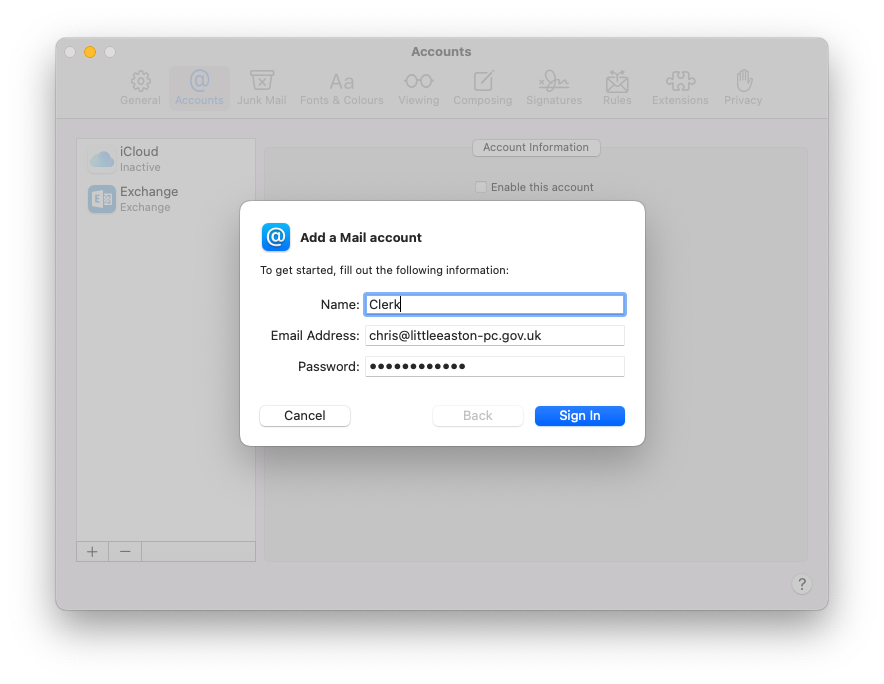Click the iCloud Inactive status text
The image size is (884, 684).
pyautogui.click(x=140, y=167)
